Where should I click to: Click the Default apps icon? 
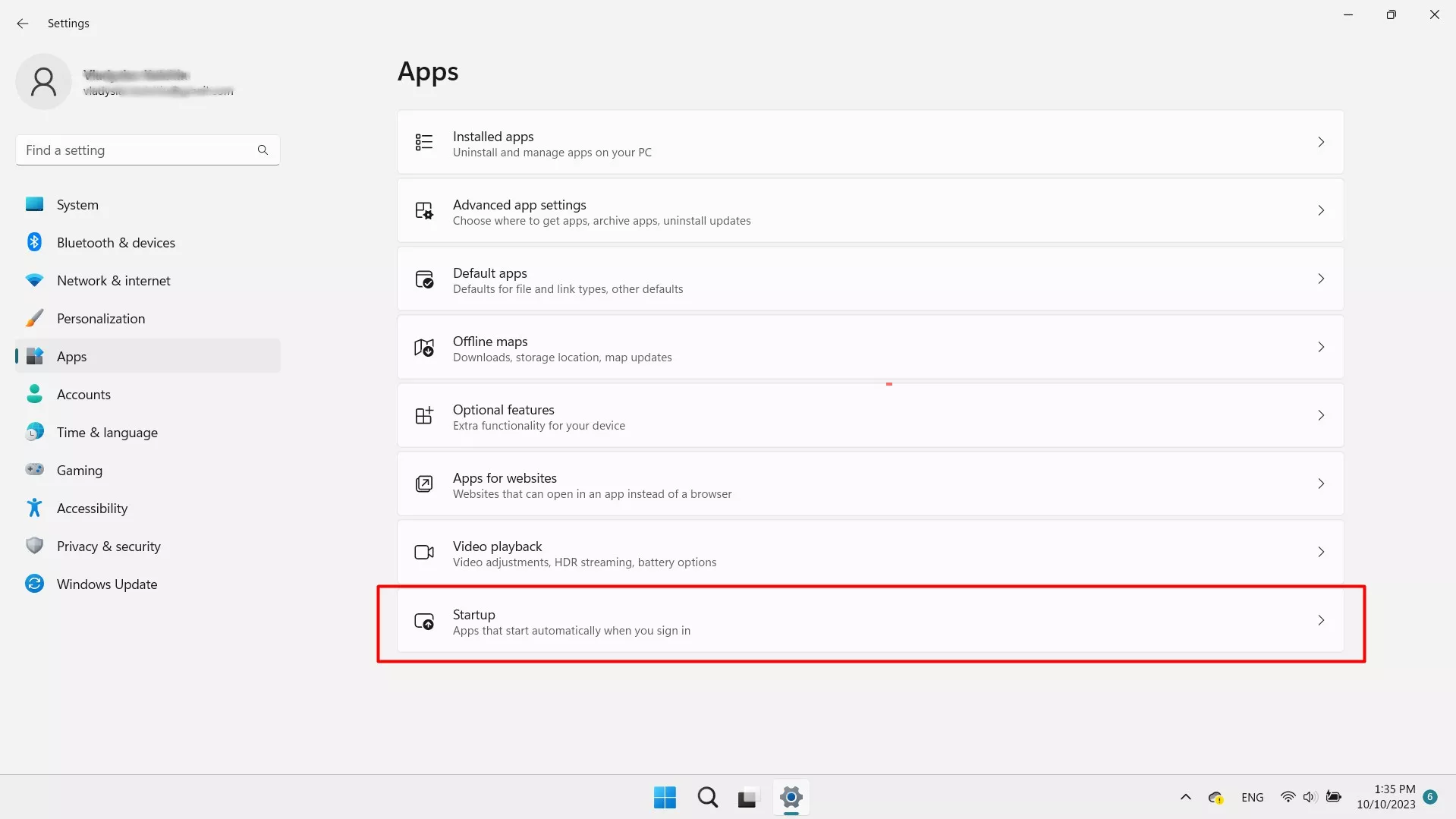pyautogui.click(x=423, y=279)
